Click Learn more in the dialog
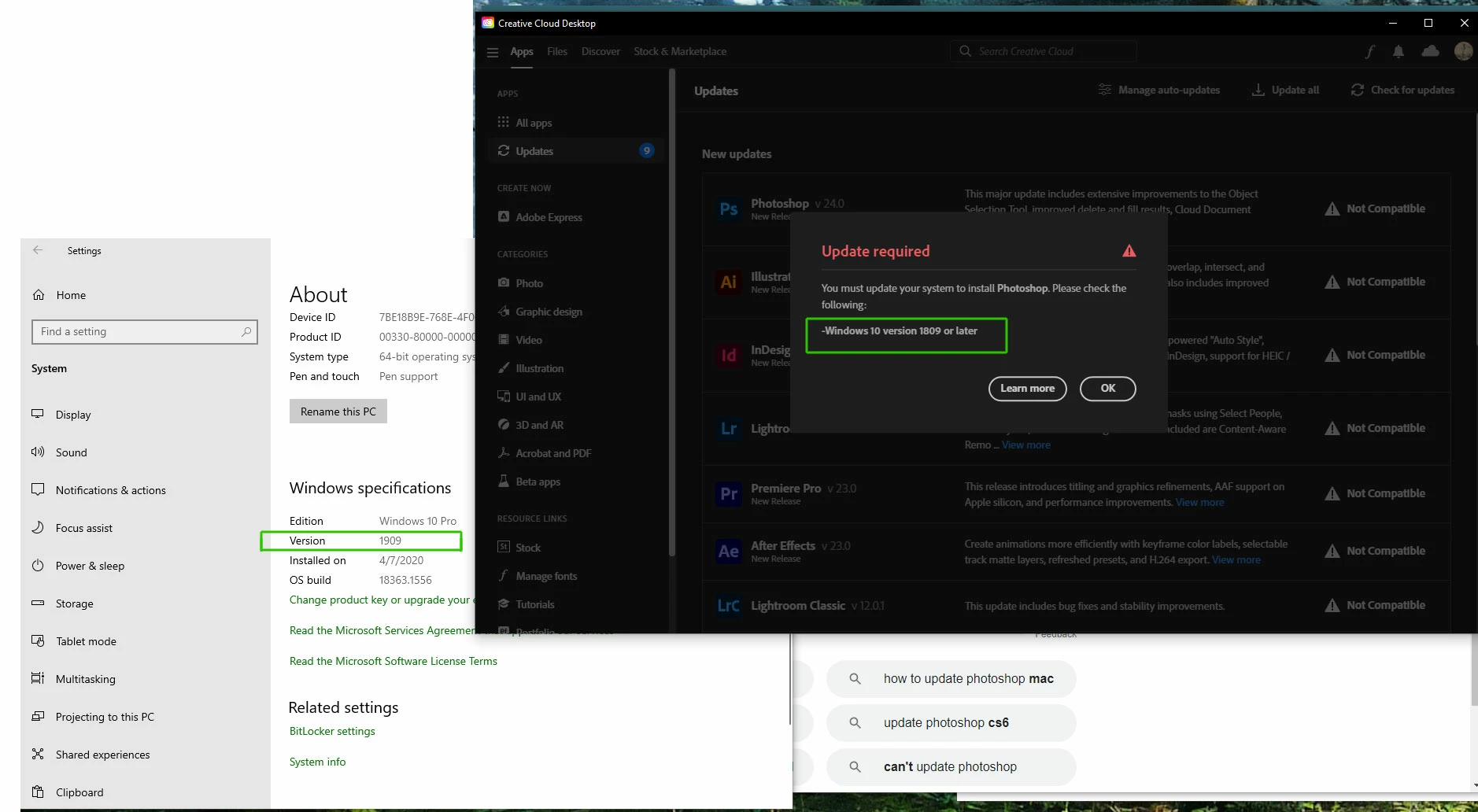Image resolution: width=1478 pixels, height=812 pixels. tap(1027, 389)
